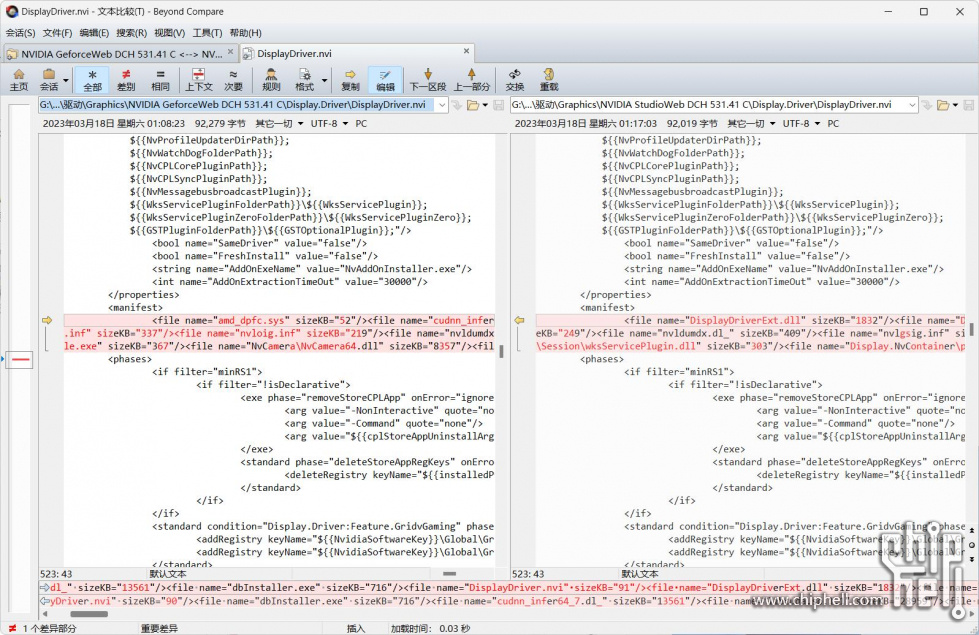This screenshot has height=635, width=979.
Task: Expand the left file path history dropdown
Action: [442, 105]
